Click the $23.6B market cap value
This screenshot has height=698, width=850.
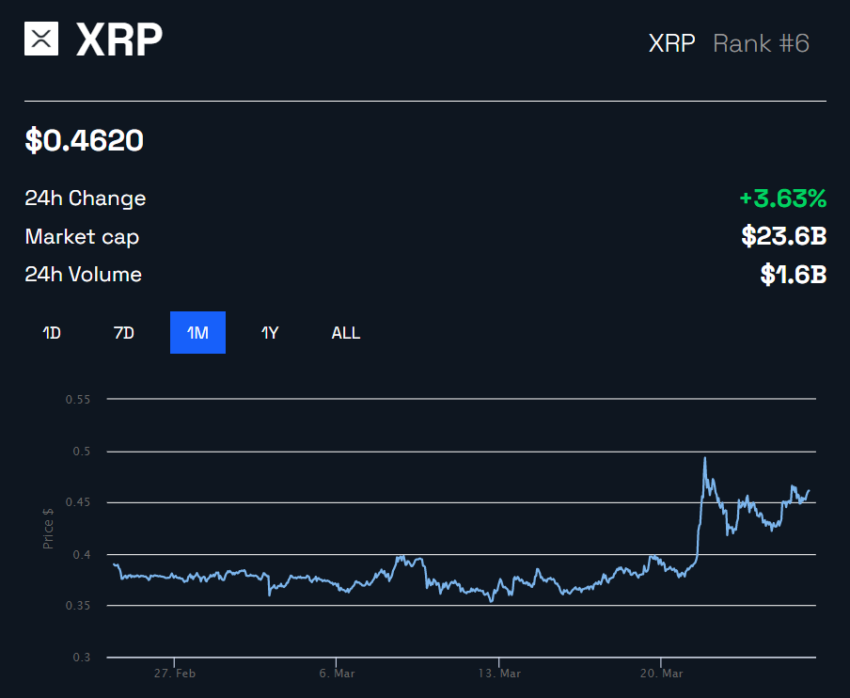784,236
